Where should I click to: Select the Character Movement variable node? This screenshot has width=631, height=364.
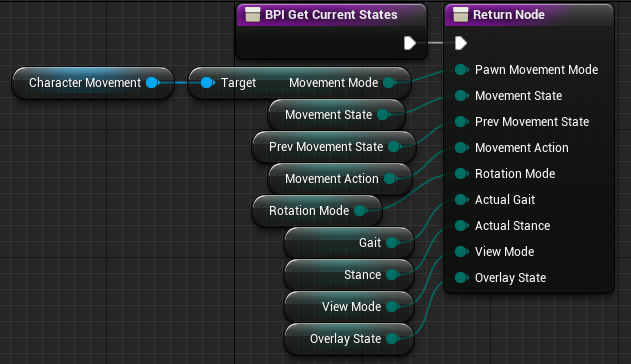(93, 83)
